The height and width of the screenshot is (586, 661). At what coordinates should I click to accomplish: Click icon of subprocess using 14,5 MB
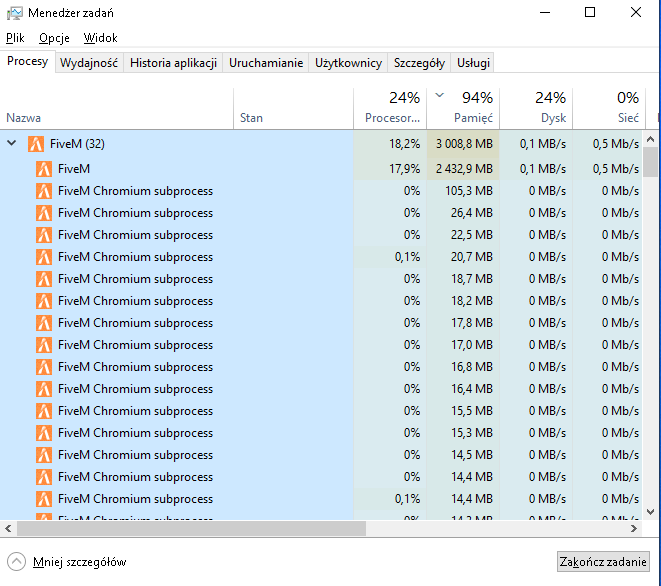pyautogui.click(x=44, y=455)
